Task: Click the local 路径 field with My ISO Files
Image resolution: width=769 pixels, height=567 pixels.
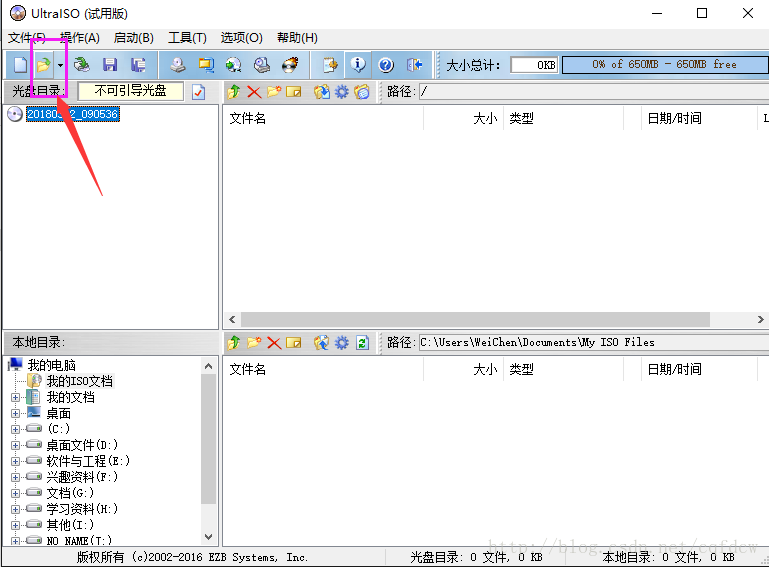Action: coord(594,342)
